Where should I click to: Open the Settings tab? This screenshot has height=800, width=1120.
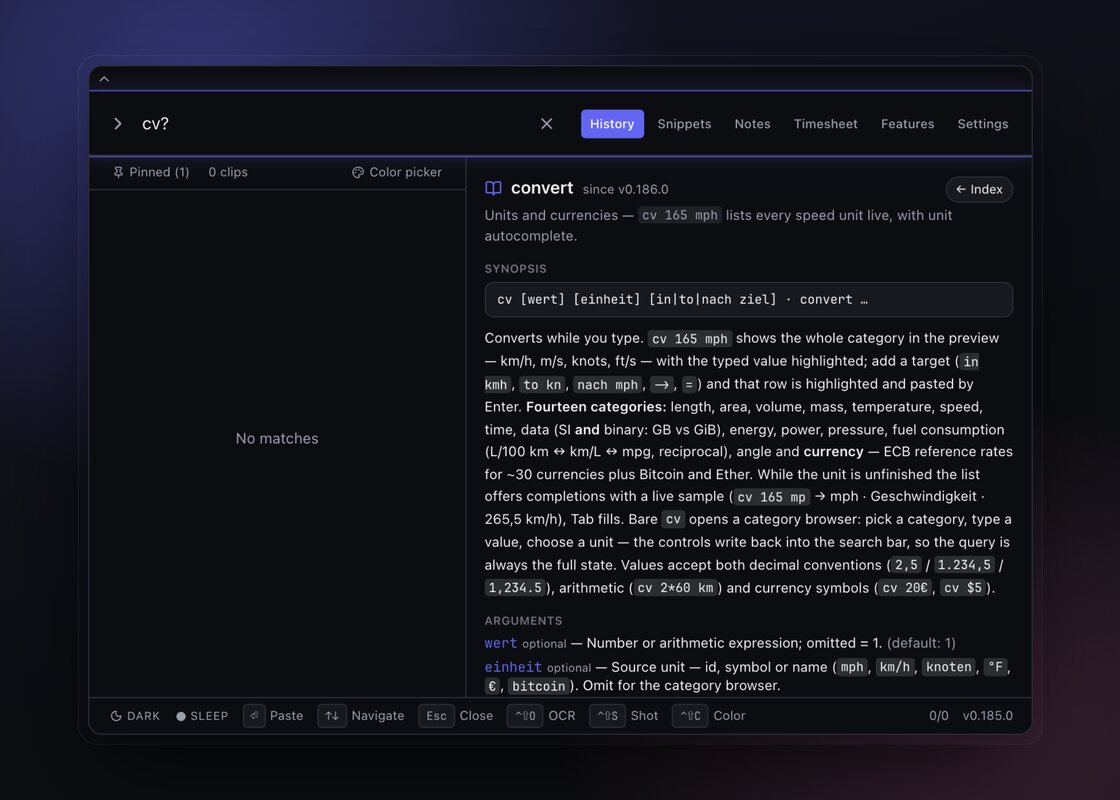(983, 124)
